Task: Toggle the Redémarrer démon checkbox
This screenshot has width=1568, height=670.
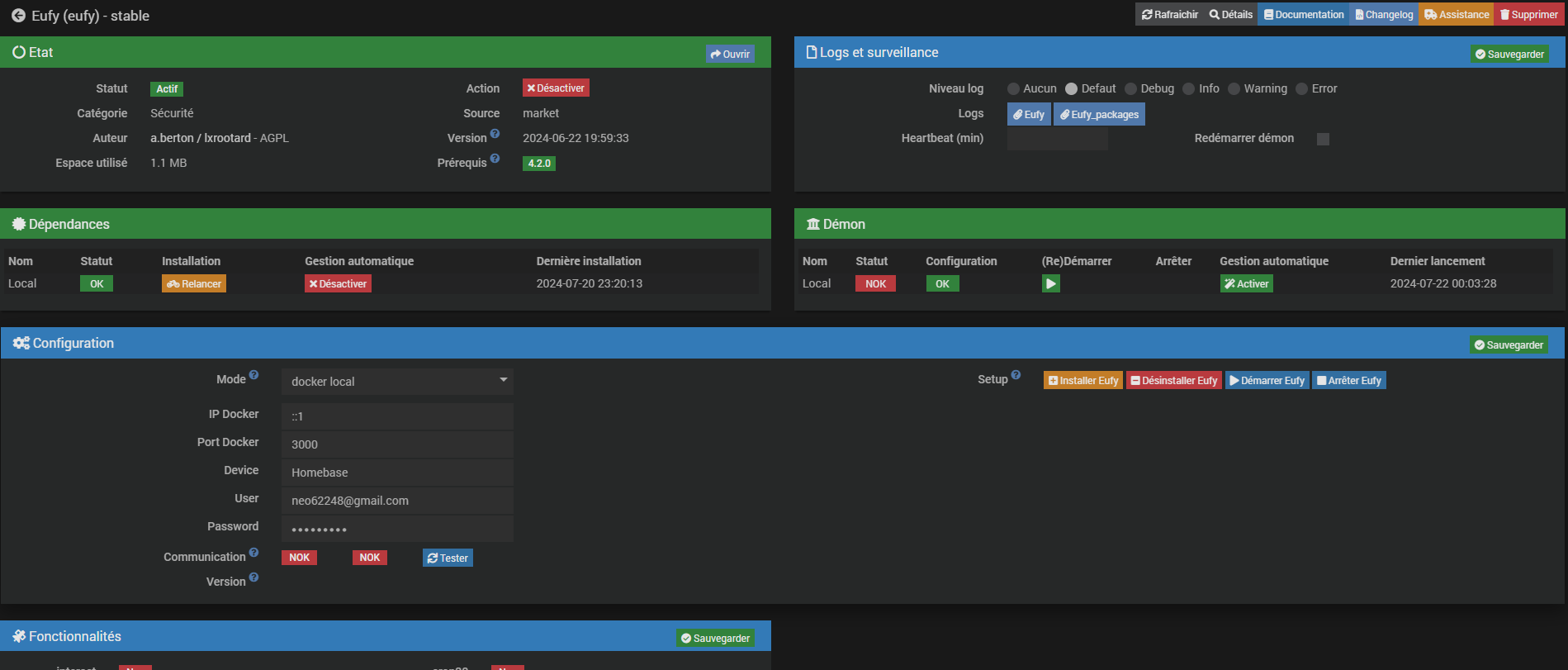Action: pyautogui.click(x=1323, y=139)
